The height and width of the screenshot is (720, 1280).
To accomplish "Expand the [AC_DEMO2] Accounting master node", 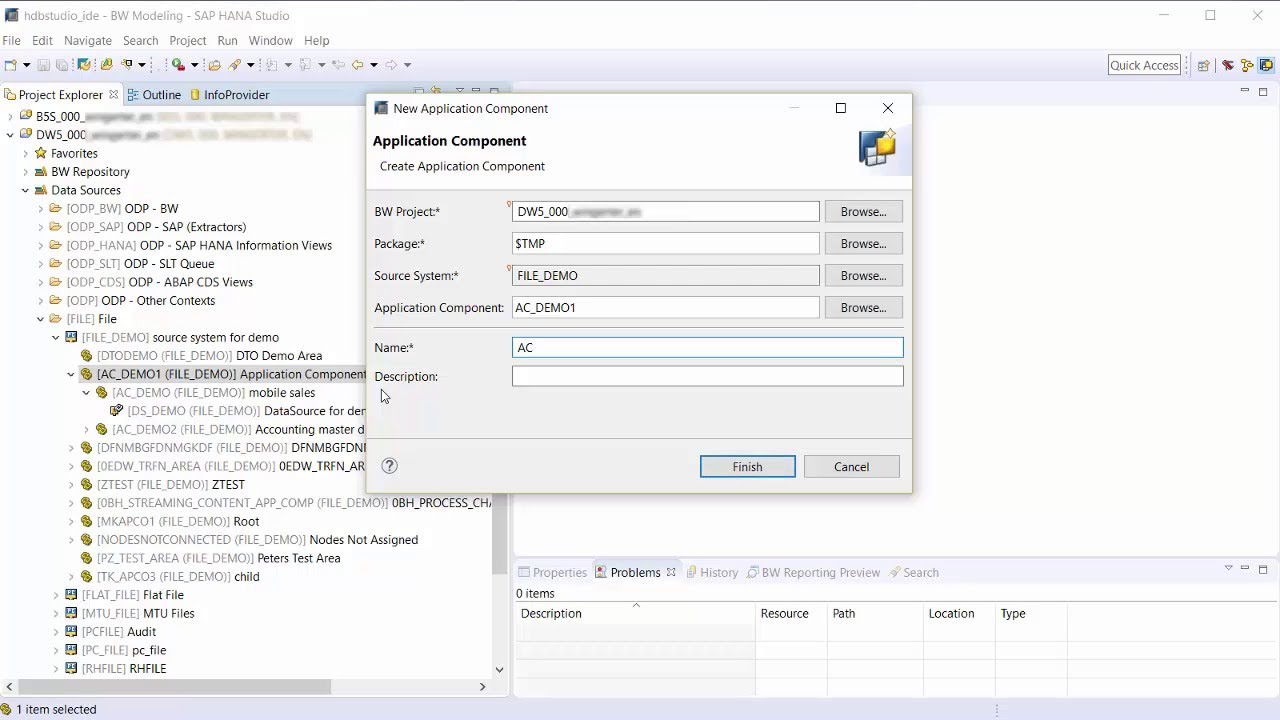I will point(86,430).
